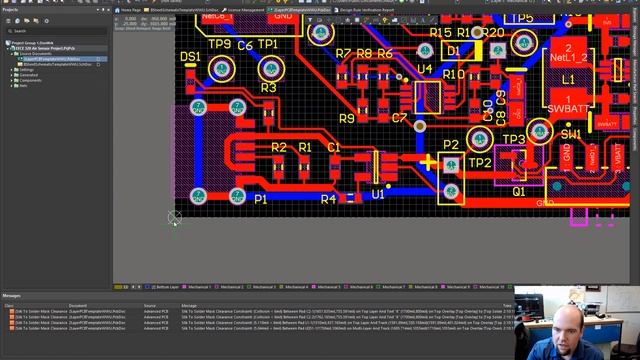Sort messages by the Source column
The width and height of the screenshot is (640, 360).
(150, 305)
